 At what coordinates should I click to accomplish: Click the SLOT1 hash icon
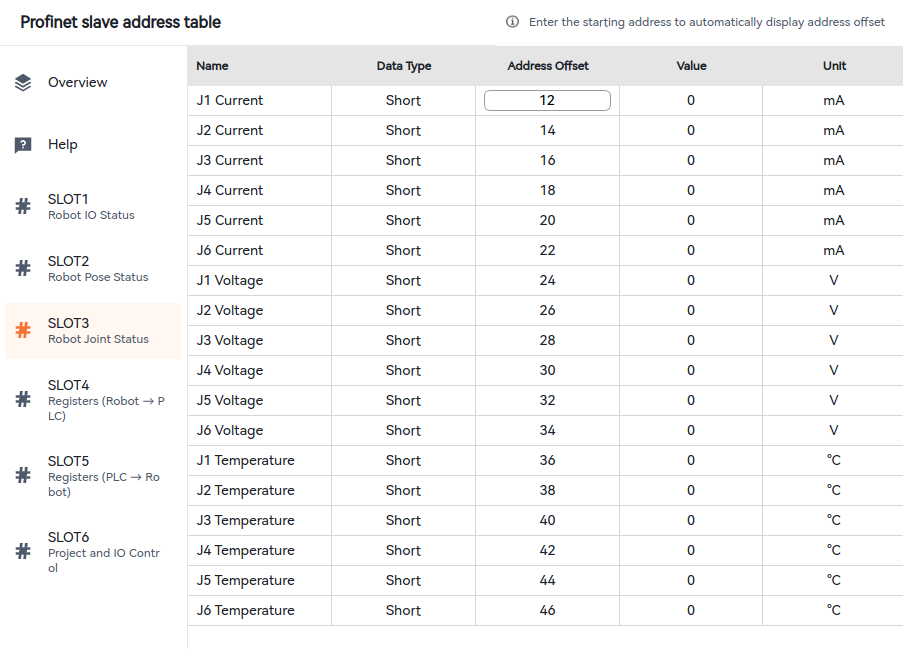coord(23,206)
